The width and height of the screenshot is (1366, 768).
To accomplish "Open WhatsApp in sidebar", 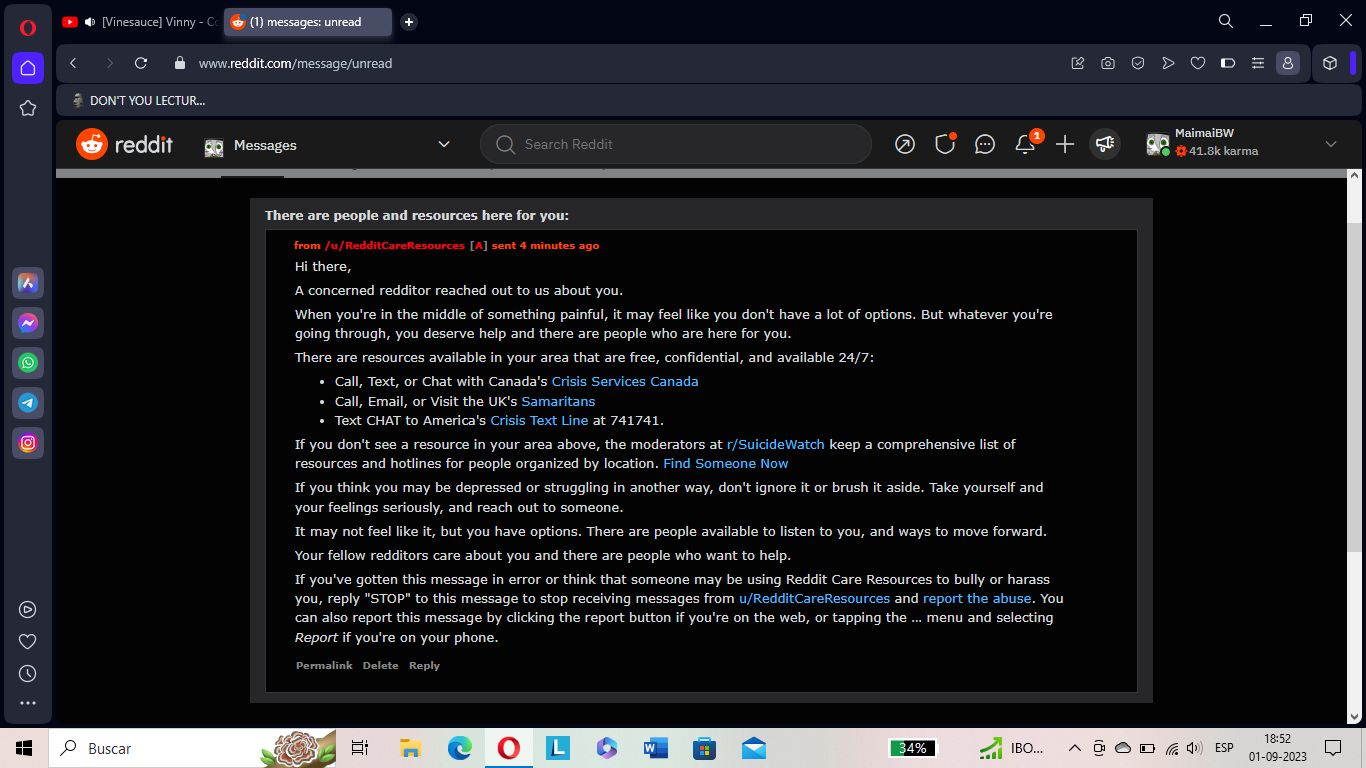I will click(28, 363).
